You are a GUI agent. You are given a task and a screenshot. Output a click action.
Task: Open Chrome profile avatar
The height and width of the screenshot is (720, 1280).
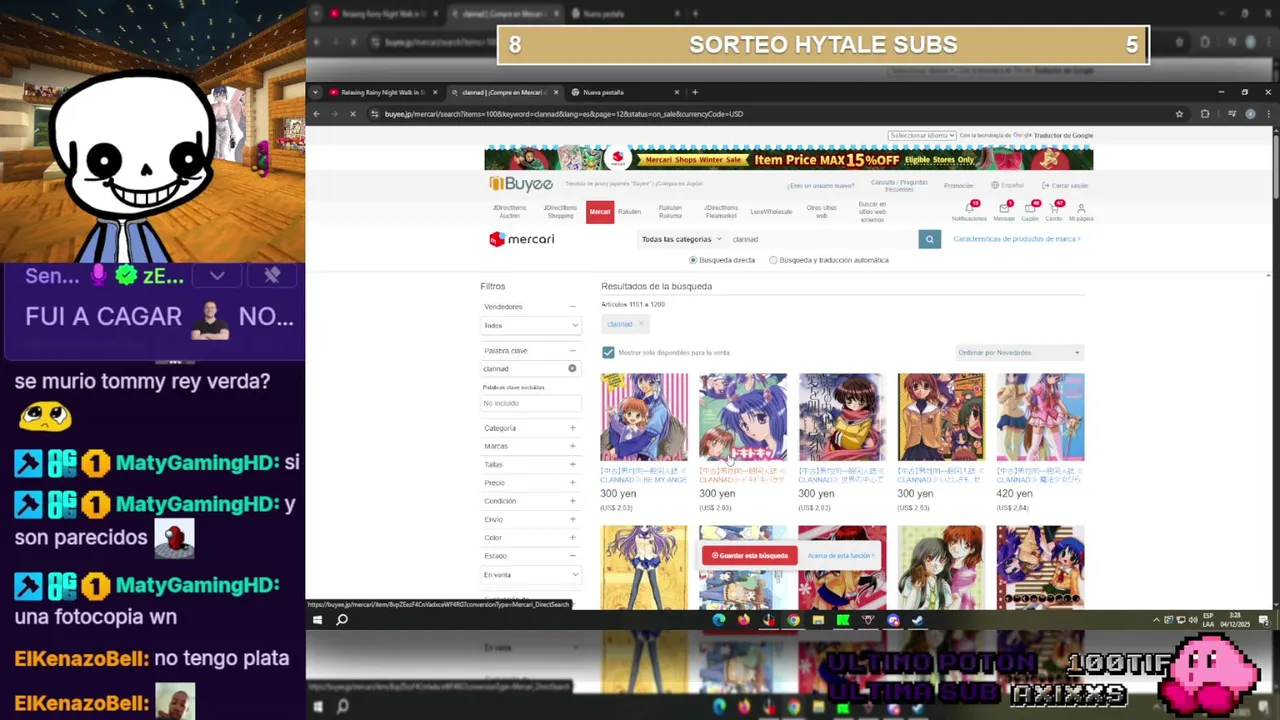point(1250,114)
